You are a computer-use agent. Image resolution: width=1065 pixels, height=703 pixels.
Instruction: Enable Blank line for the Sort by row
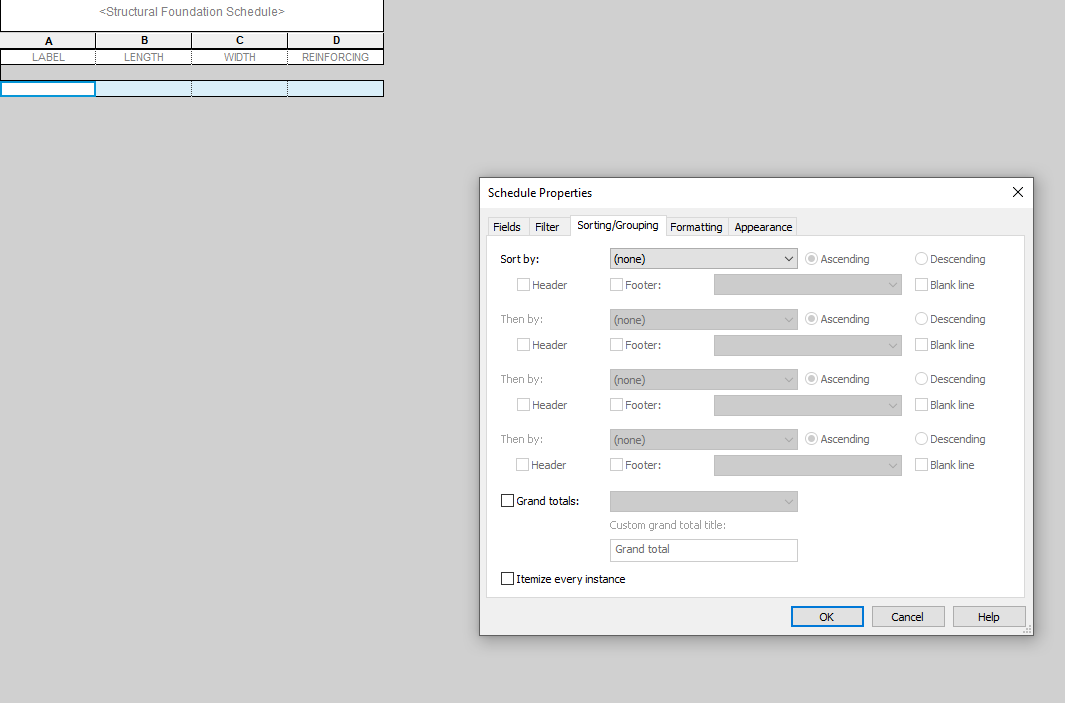coord(921,284)
